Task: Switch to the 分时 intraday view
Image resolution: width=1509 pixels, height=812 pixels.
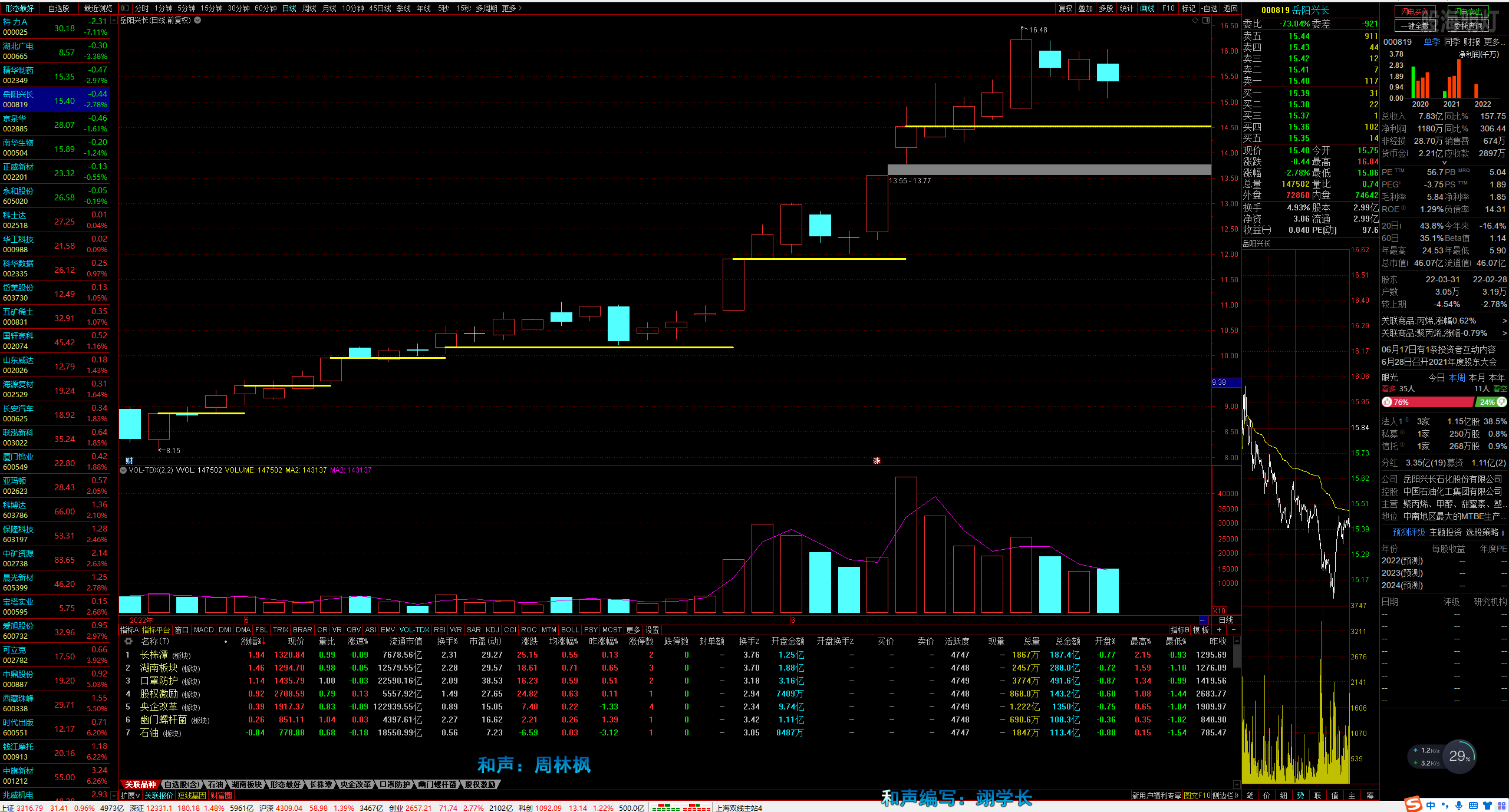Action: pos(141,8)
